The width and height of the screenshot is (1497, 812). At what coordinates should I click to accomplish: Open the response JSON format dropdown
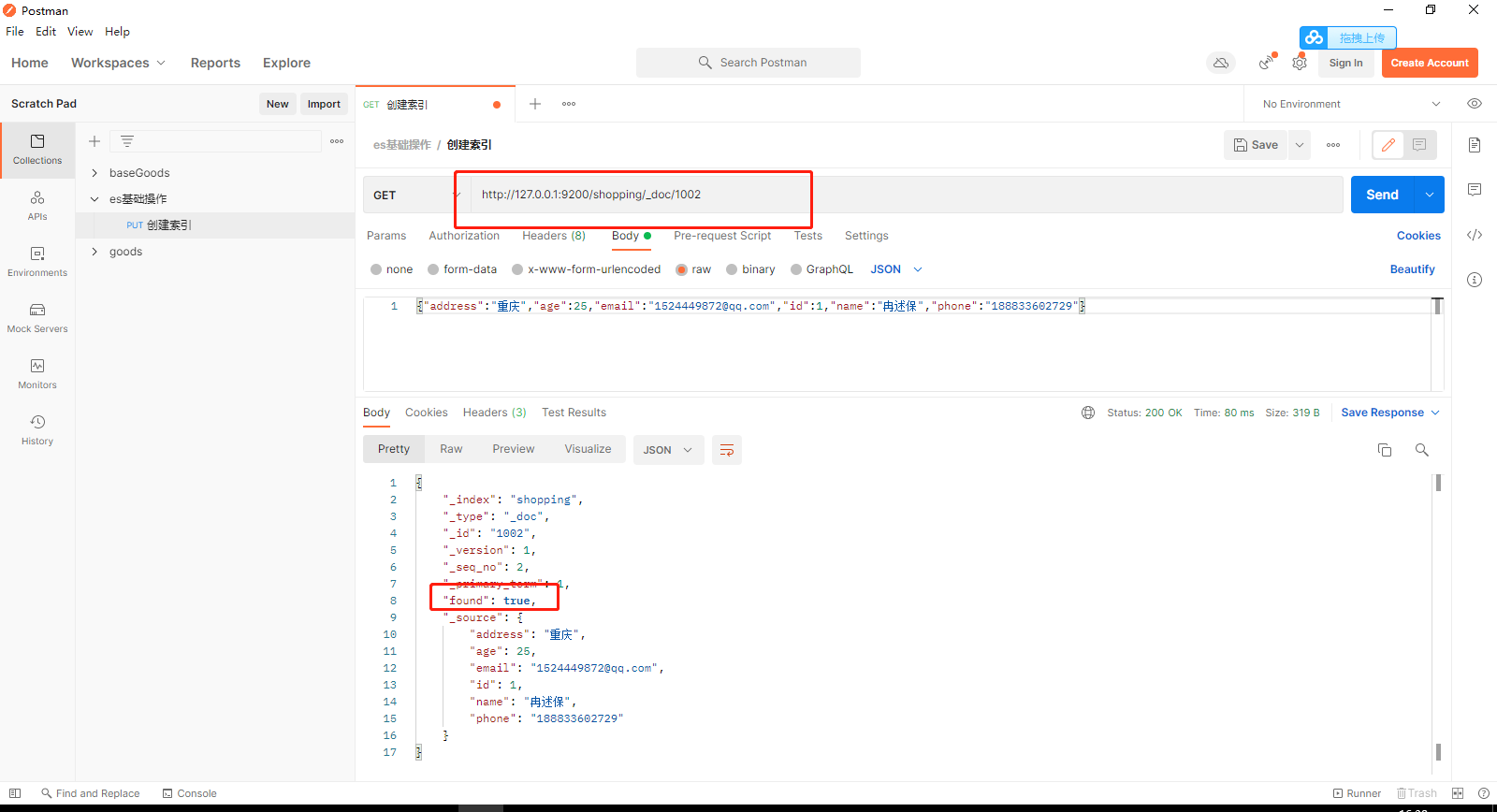click(668, 450)
